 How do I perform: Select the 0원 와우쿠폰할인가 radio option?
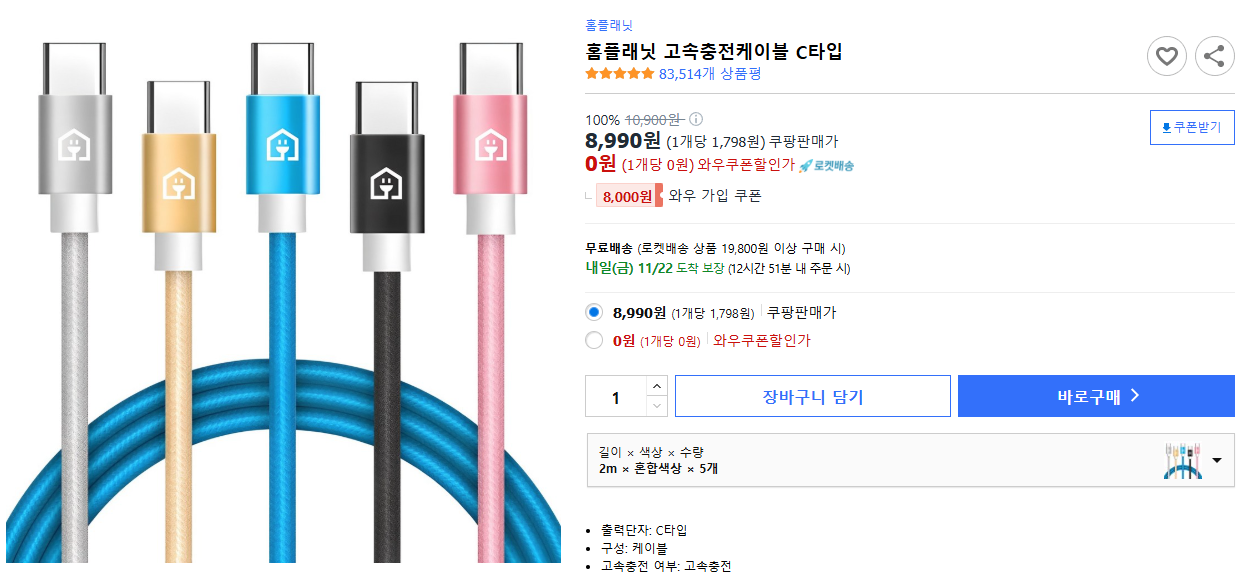[x=595, y=340]
